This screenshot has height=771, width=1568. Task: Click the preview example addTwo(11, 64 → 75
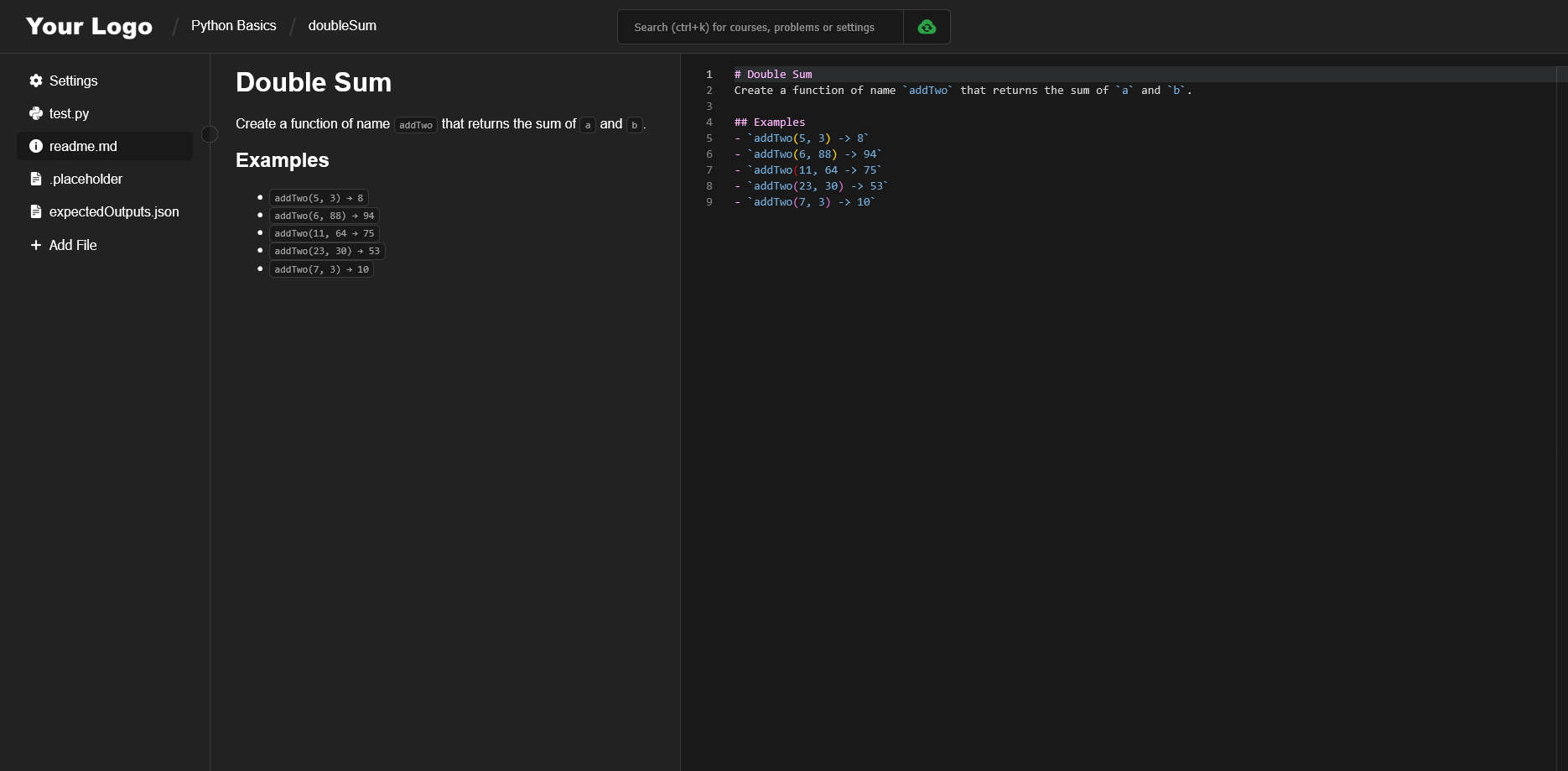point(325,233)
